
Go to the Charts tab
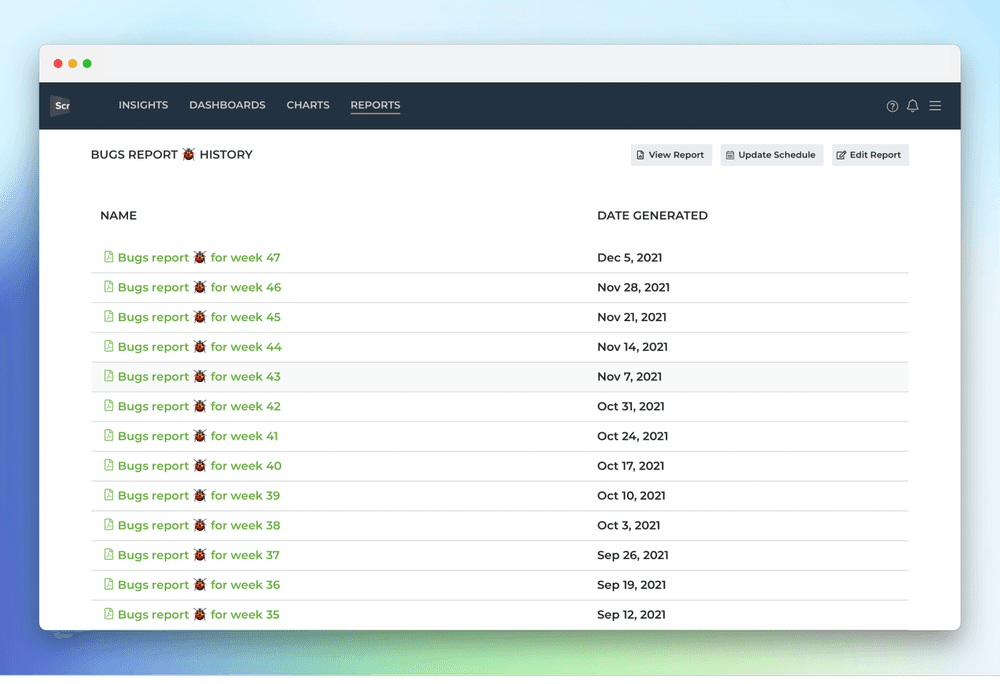[308, 105]
